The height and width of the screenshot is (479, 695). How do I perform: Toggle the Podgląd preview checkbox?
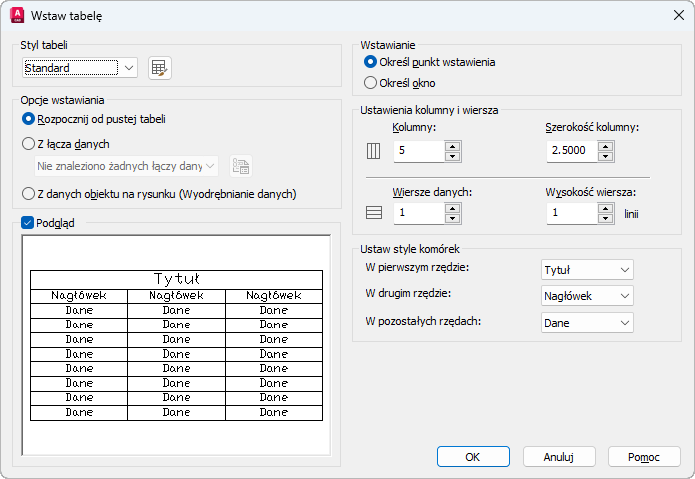(28, 223)
